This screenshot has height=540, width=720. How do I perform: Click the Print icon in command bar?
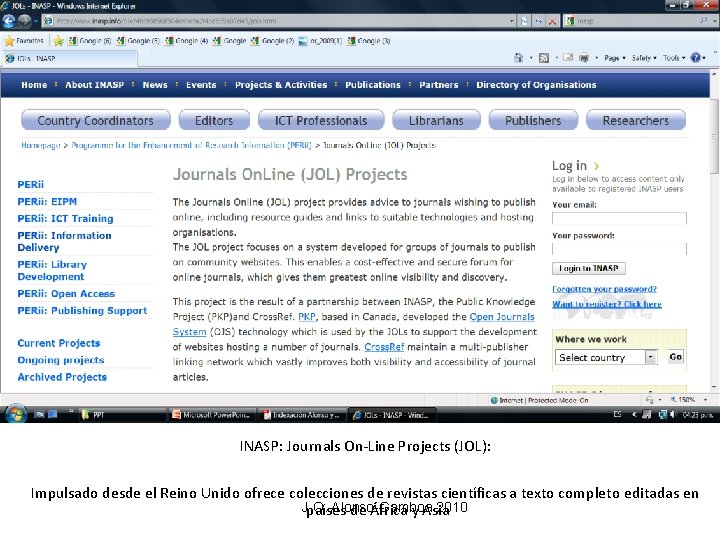coord(584,58)
